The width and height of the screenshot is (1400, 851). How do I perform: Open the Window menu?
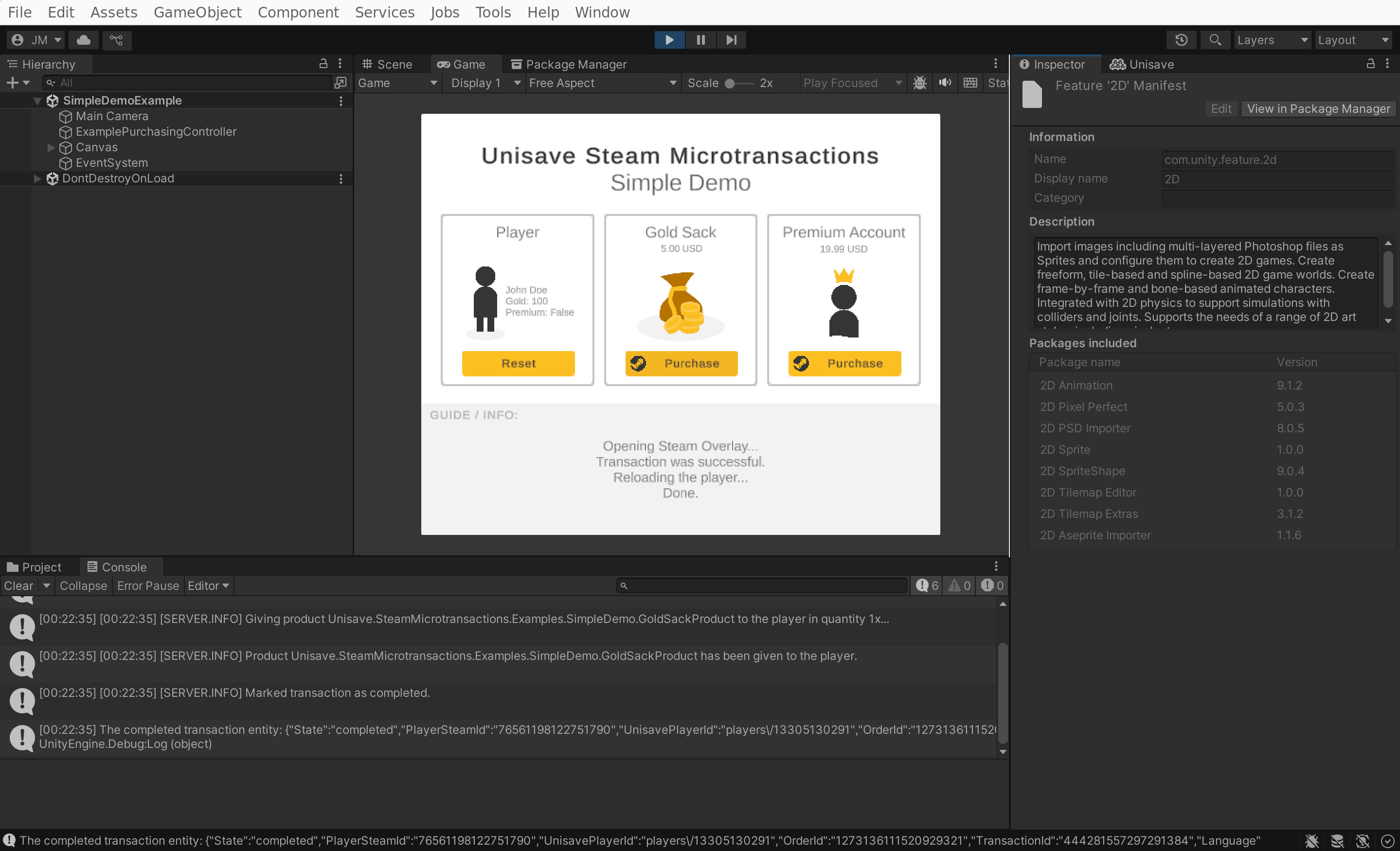click(602, 13)
